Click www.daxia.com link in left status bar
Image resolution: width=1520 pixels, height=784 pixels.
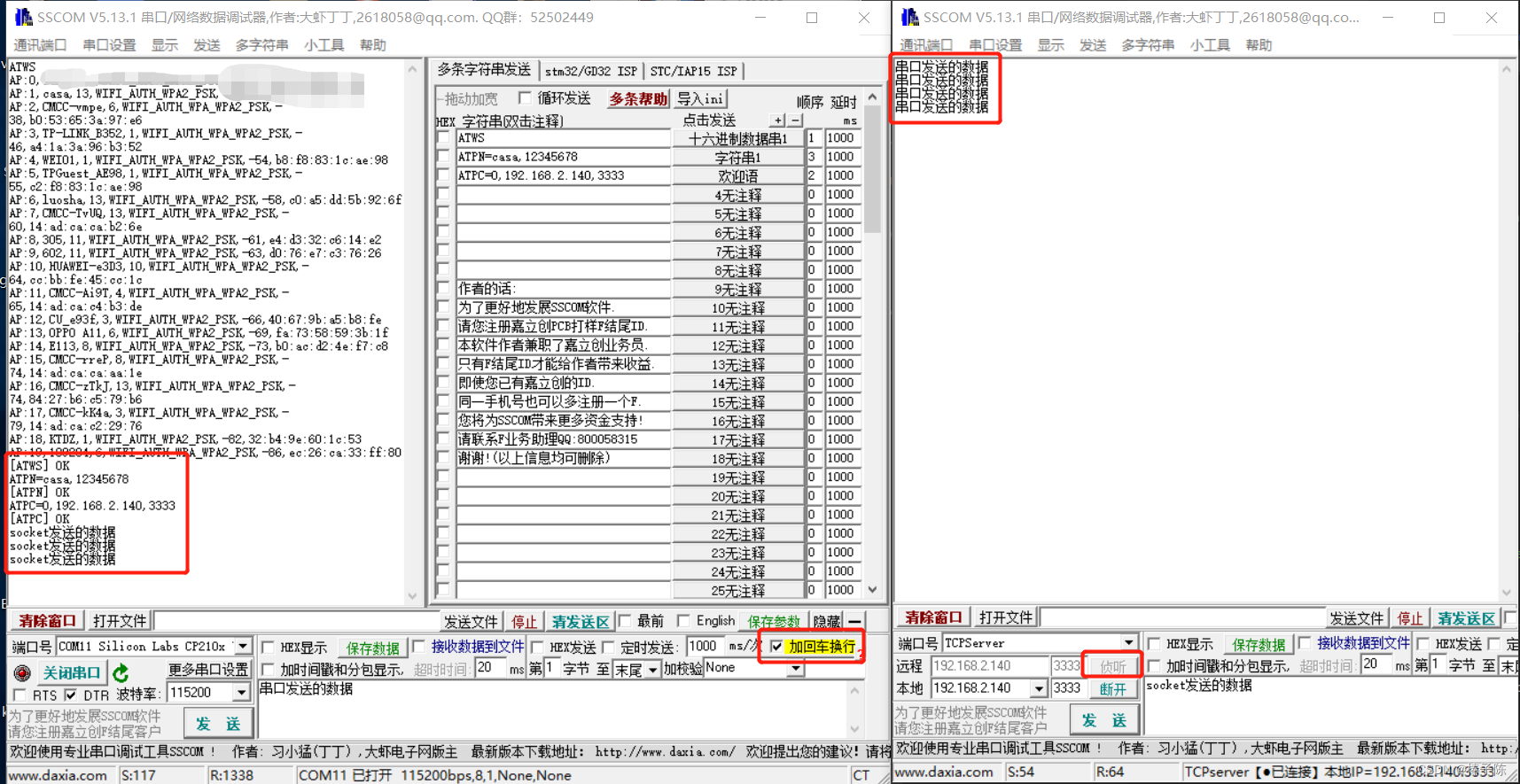coord(58,775)
